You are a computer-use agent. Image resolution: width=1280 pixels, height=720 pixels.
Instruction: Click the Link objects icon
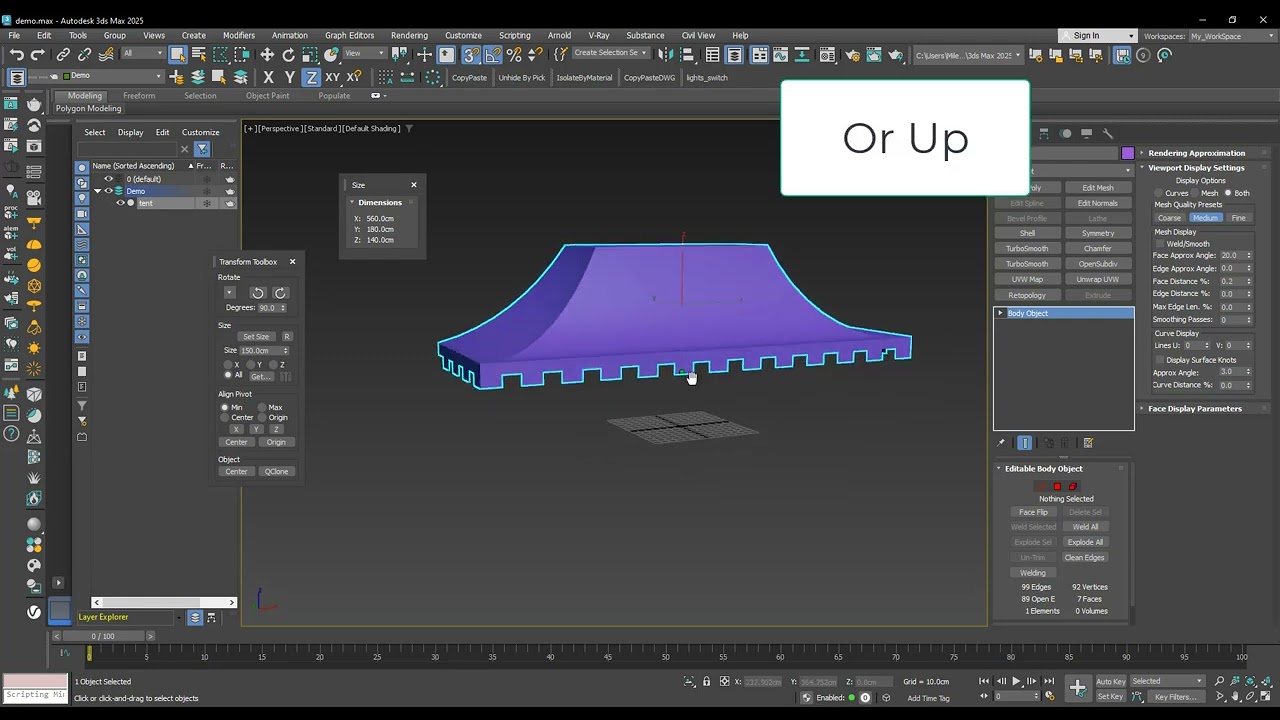tap(63, 55)
